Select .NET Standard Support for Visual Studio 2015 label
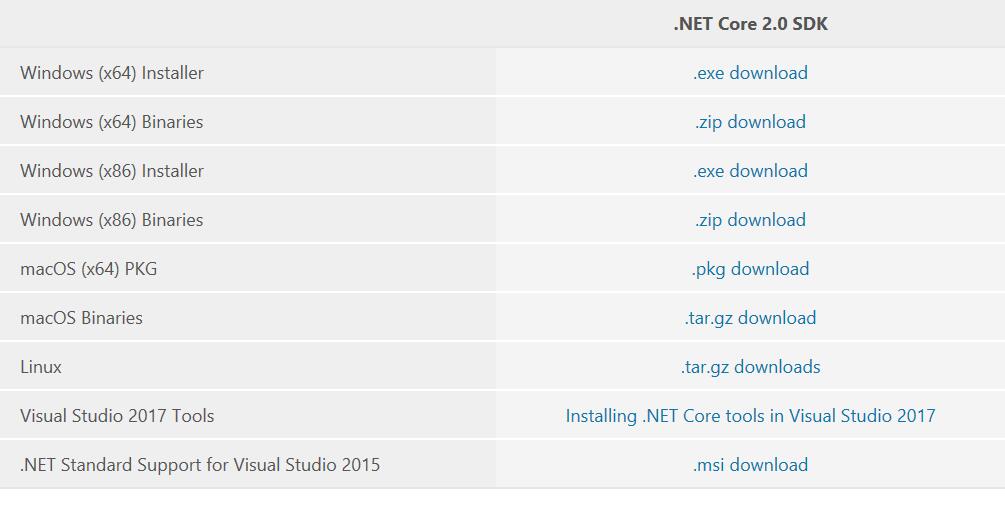This screenshot has width=1005, height=511. coord(200,465)
